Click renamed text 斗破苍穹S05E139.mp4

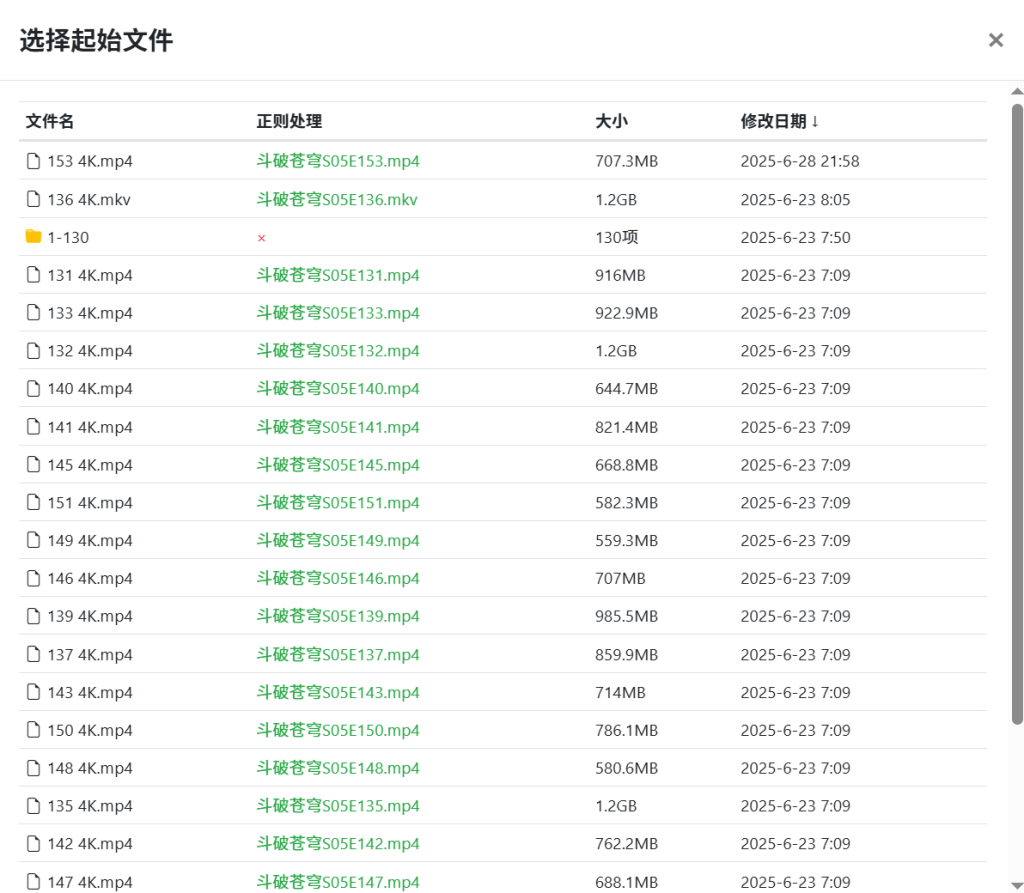pyautogui.click(x=338, y=617)
